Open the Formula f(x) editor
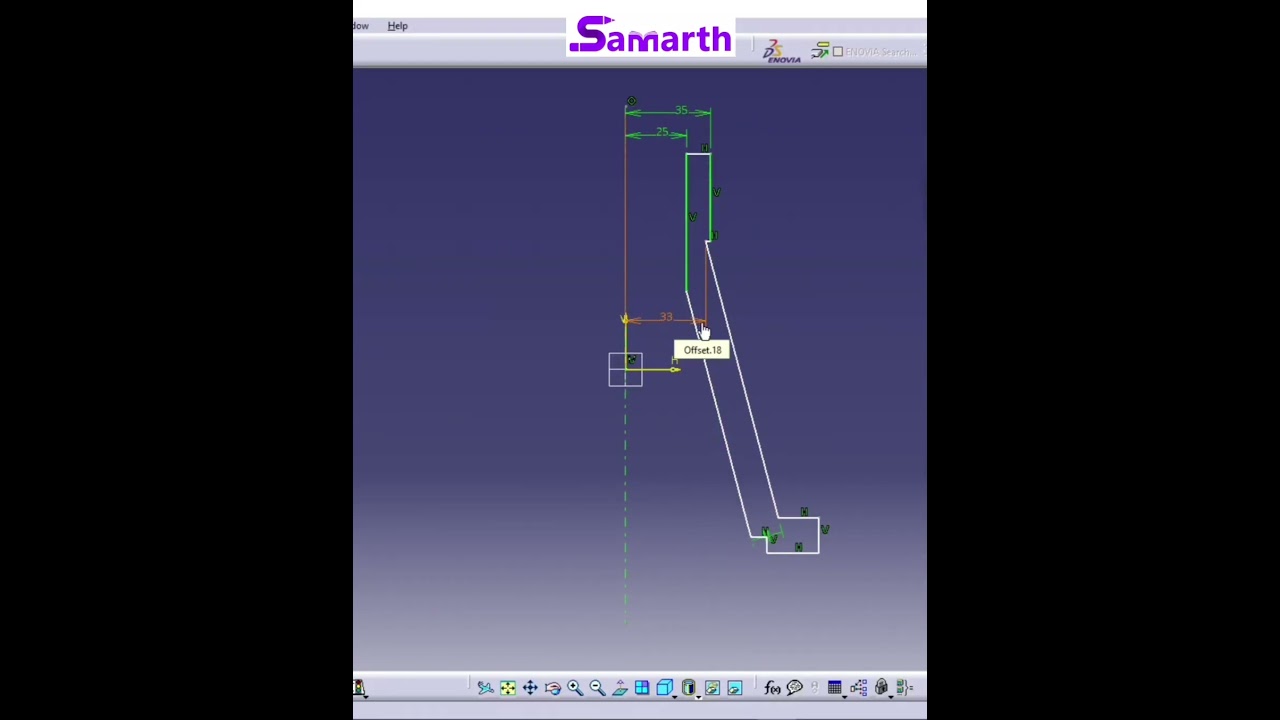This screenshot has width=1280, height=720. (x=772, y=688)
